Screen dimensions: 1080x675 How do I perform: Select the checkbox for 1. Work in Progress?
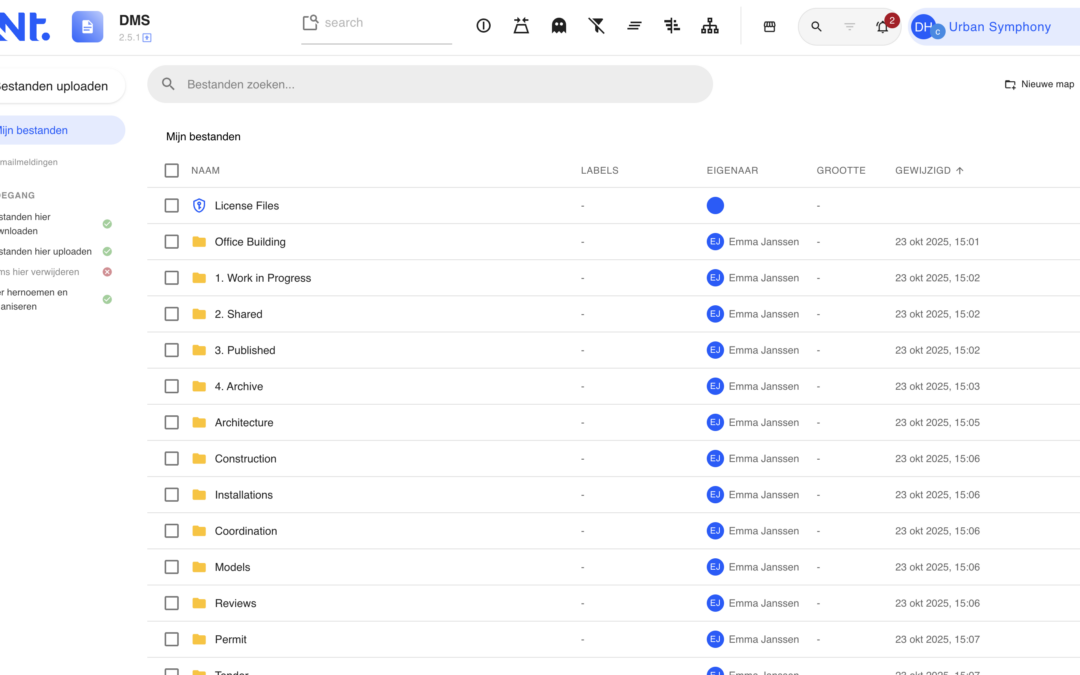point(172,278)
